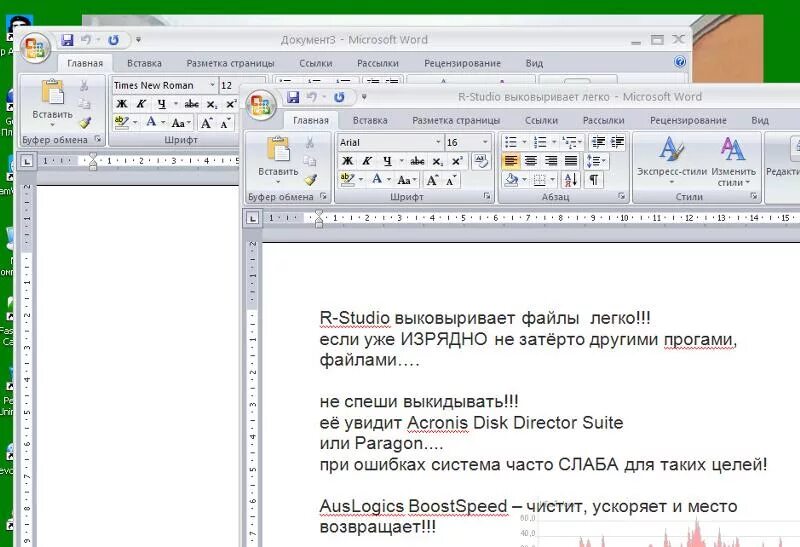This screenshot has width=800, height=547.
Task: Undo last action in R-Studio window
Action: pos(312,97)
